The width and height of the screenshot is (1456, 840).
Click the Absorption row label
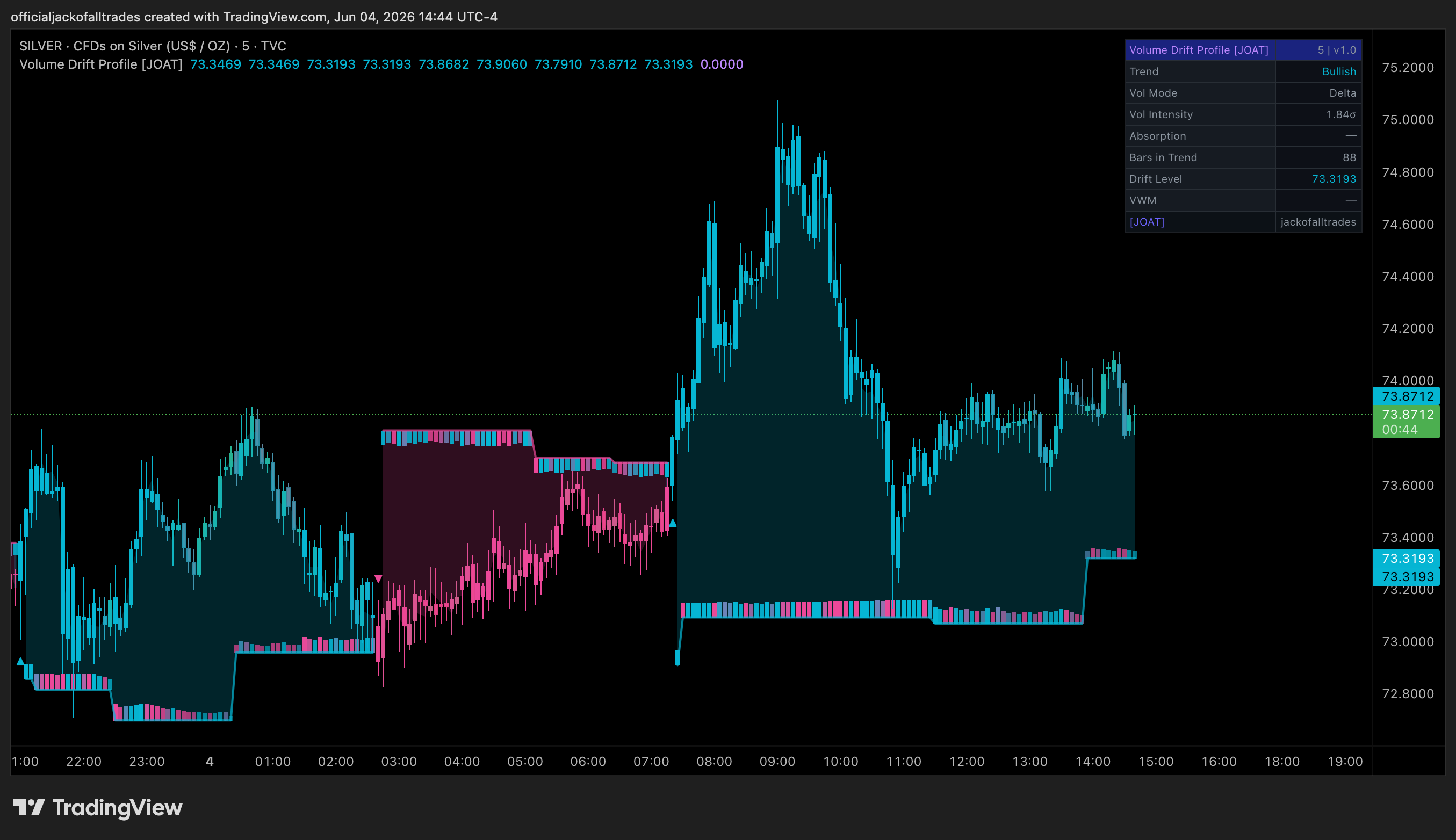click(1158, 136)
